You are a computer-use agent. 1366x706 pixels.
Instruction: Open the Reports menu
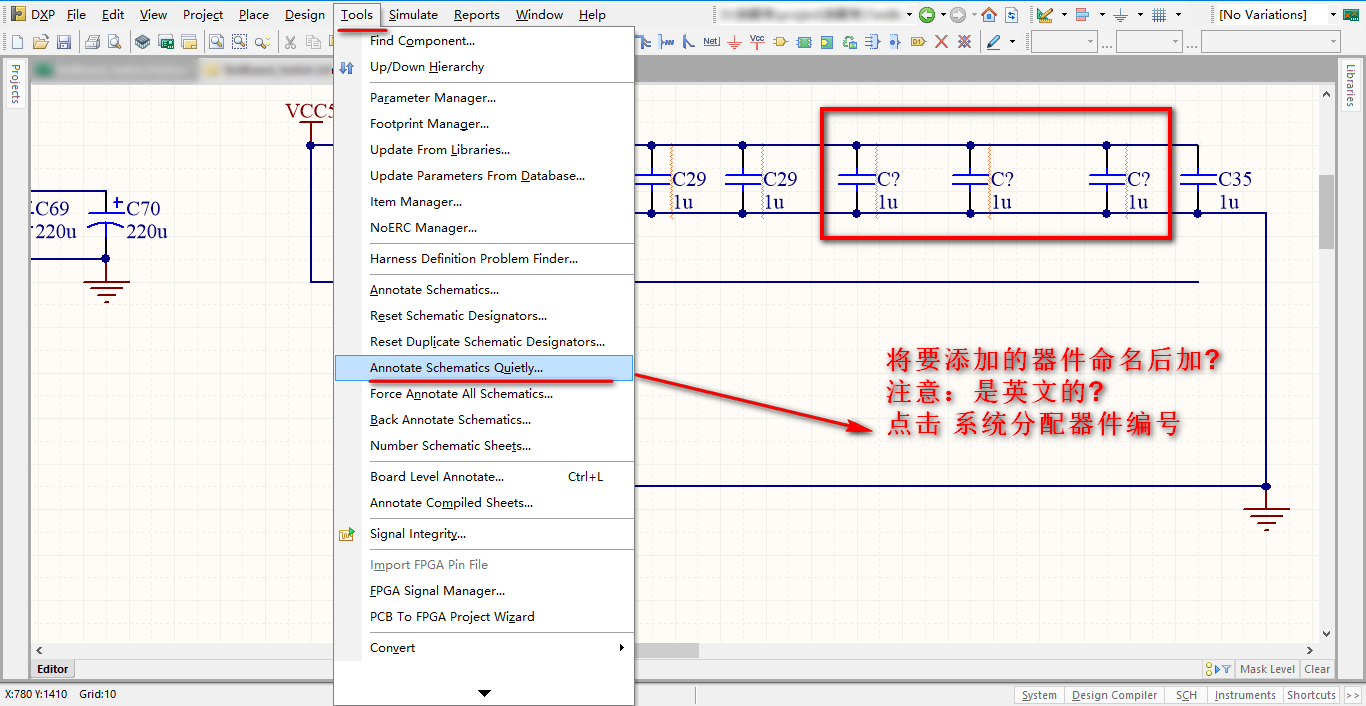(x=476, y=15)
